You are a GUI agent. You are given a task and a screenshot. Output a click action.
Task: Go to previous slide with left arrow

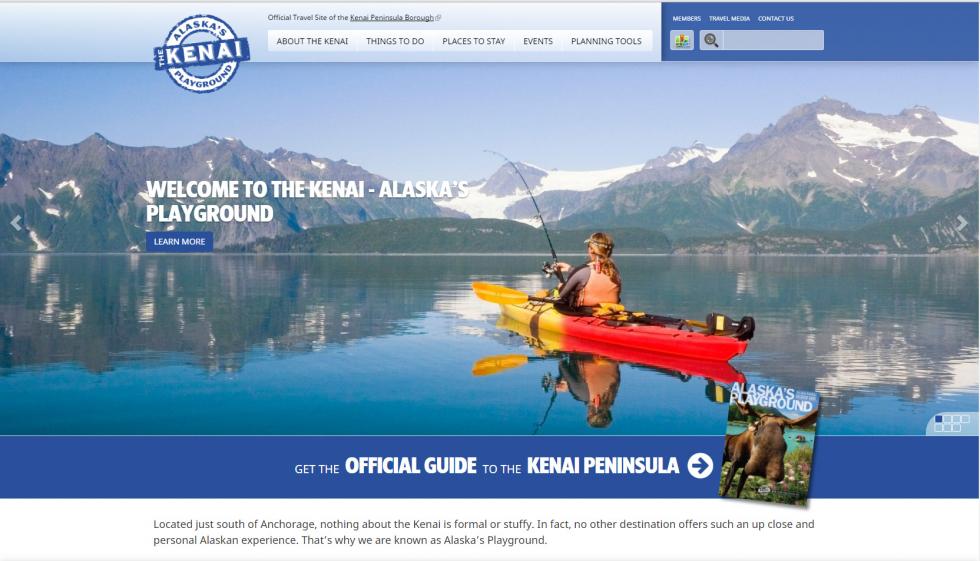16,223
